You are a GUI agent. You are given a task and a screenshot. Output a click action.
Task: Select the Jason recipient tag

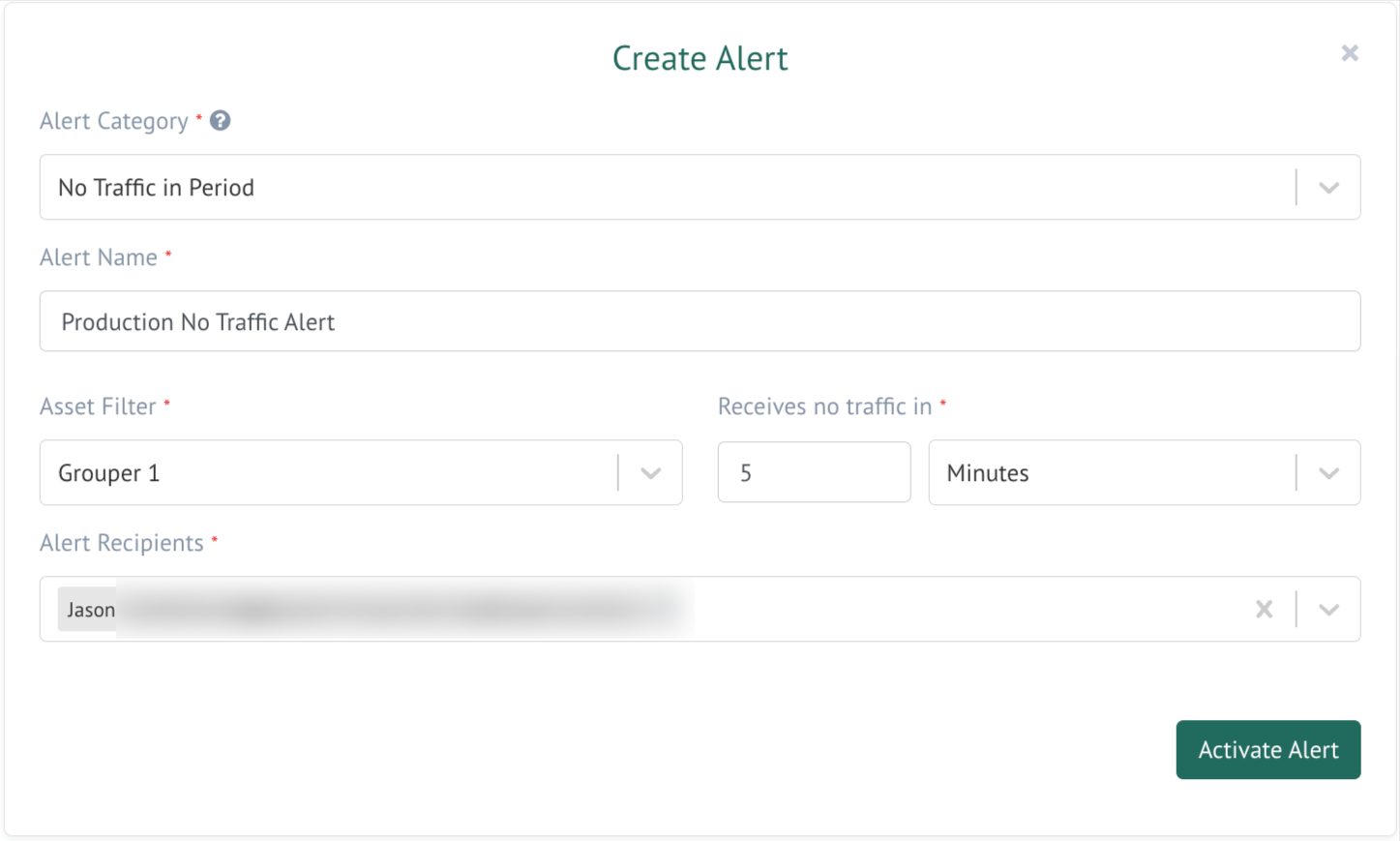[91, 610]
